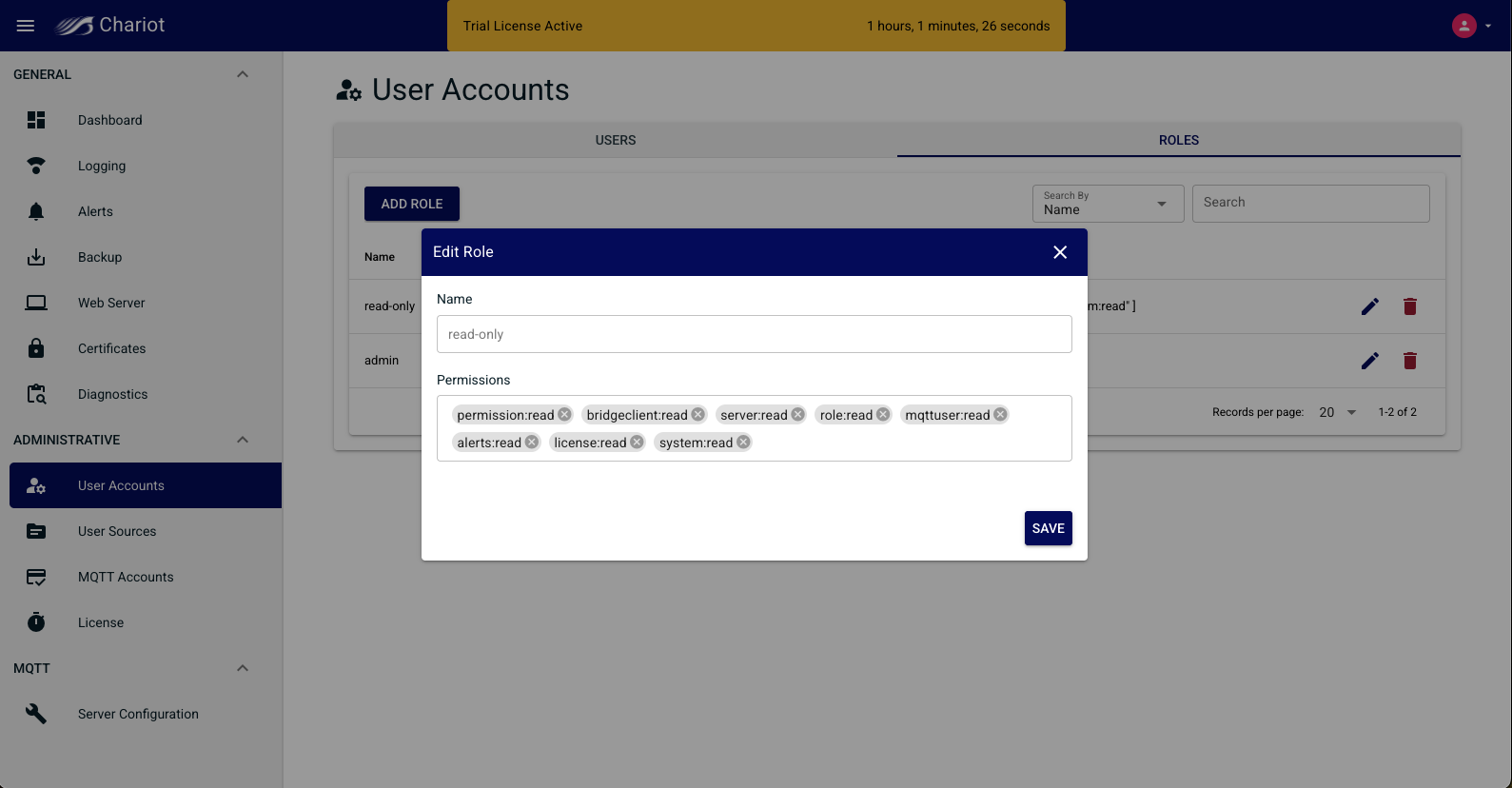
Task: Click the trash icon for read-only role
Action: tap(1409, 306)
